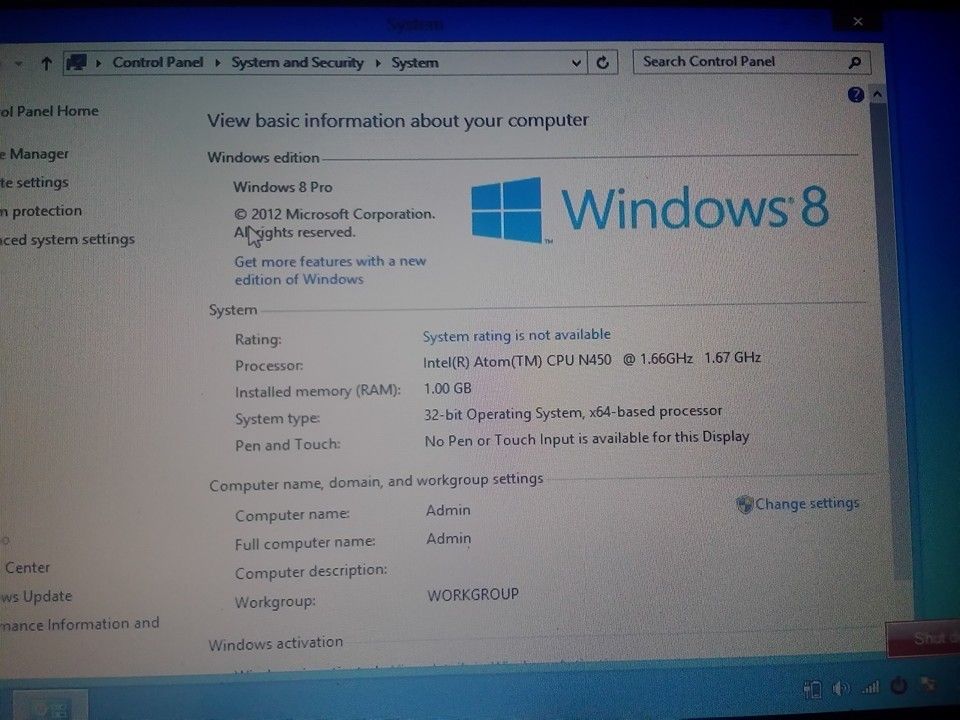Image resolution: width=960 pixels, height=720 pixels.
Task: Click System rating is not available link
Action: tap(516, 336)
